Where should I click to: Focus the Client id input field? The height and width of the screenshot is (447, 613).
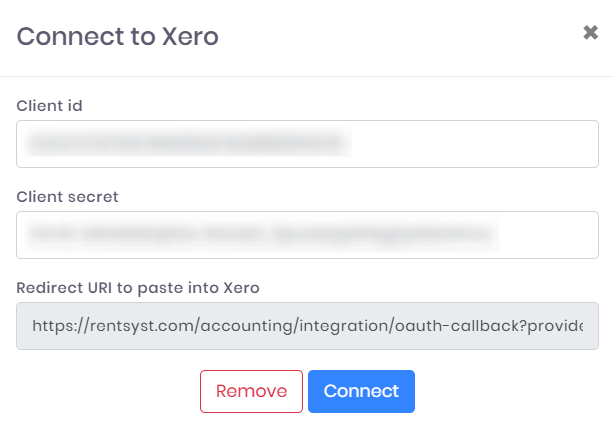click(x=307, y=144)
